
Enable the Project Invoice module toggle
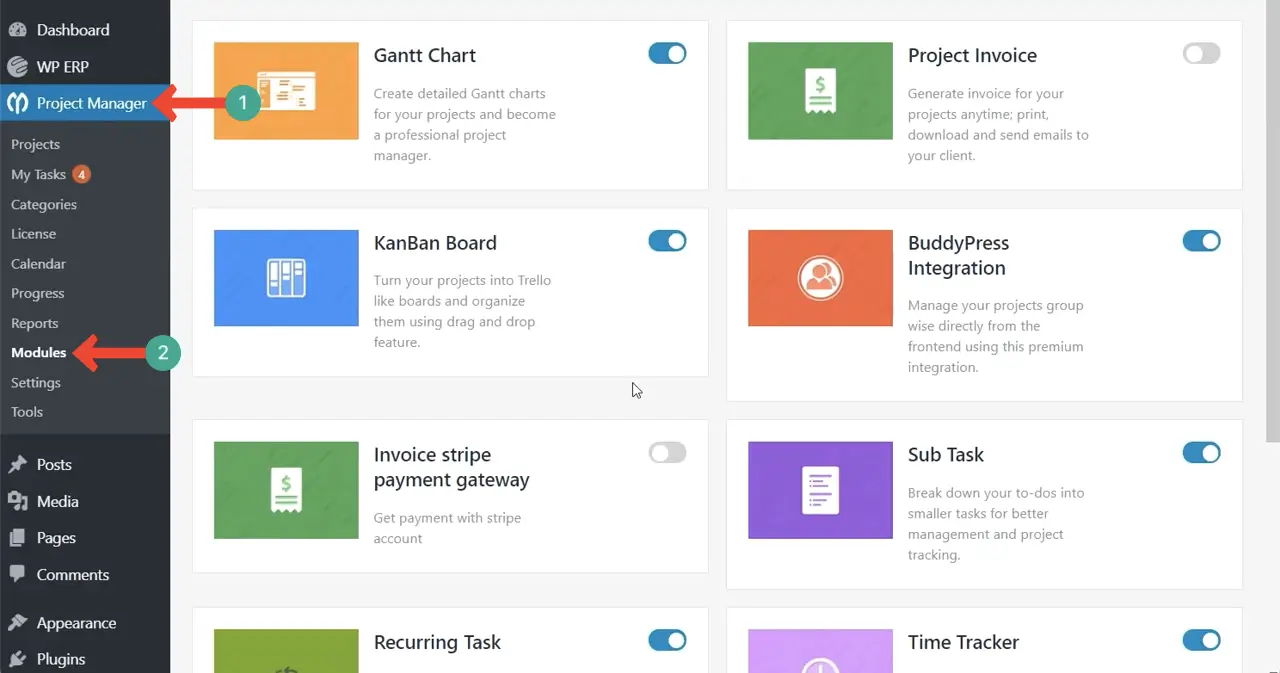(x=1201, y=53)
